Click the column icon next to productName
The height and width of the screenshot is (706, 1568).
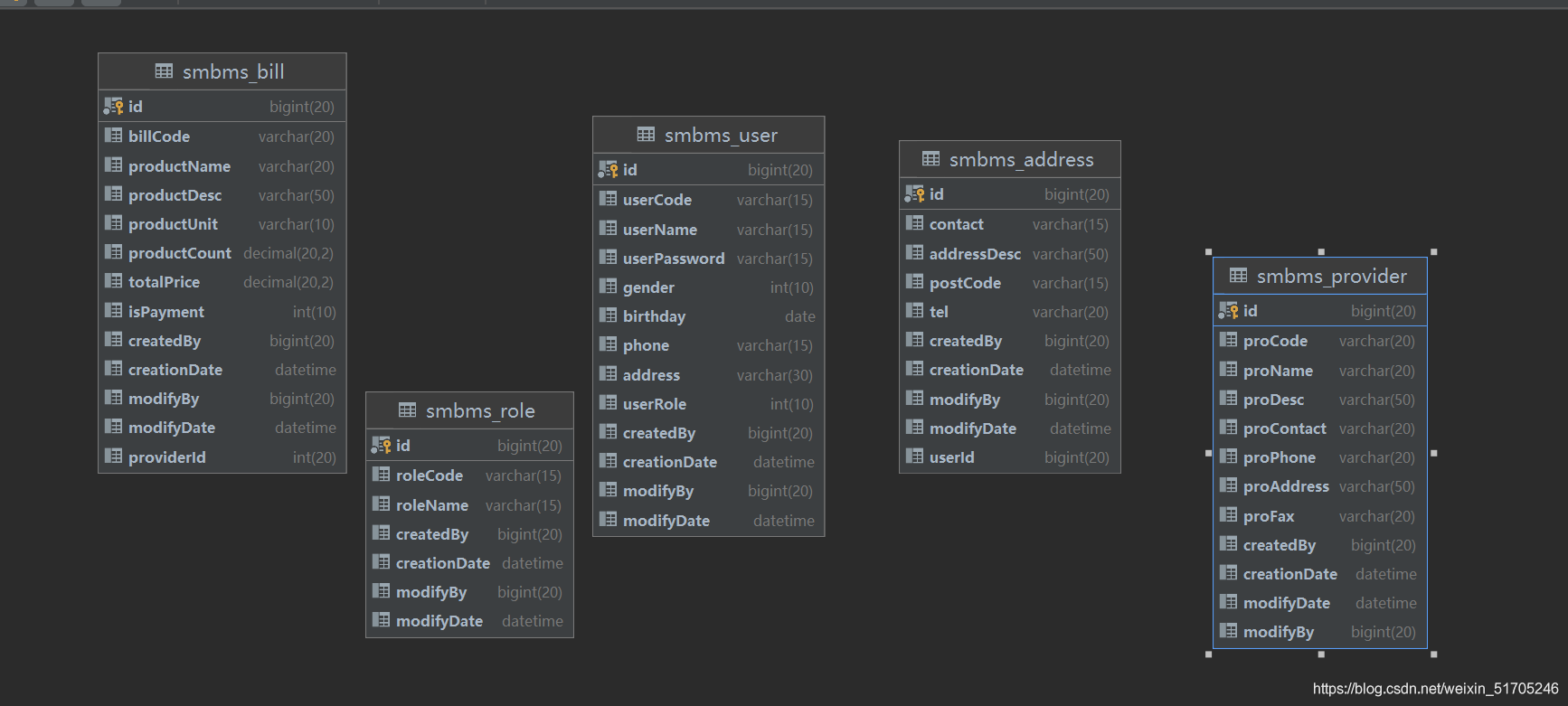pos(113,165)
